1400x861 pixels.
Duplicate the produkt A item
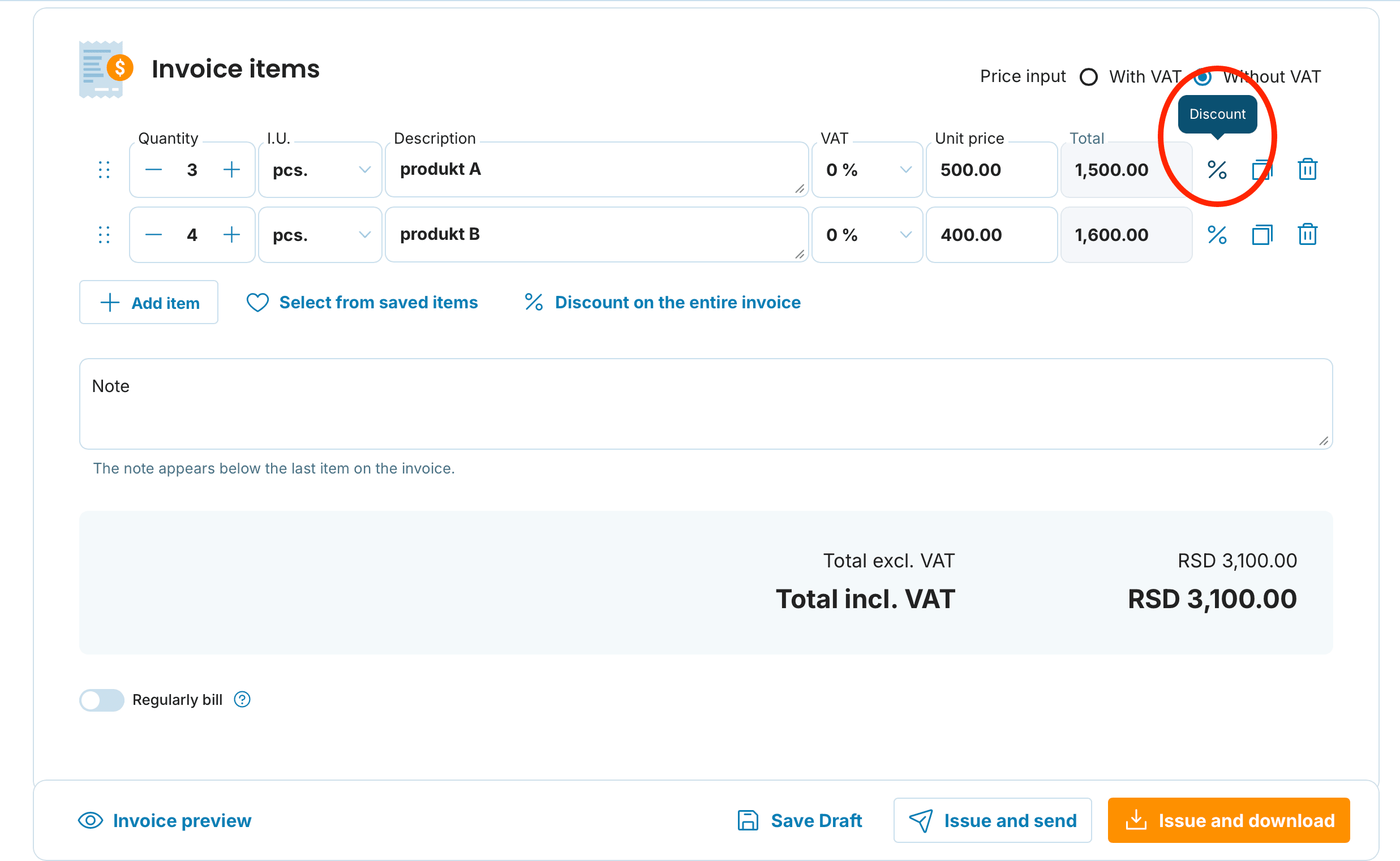coord(1262,170)
